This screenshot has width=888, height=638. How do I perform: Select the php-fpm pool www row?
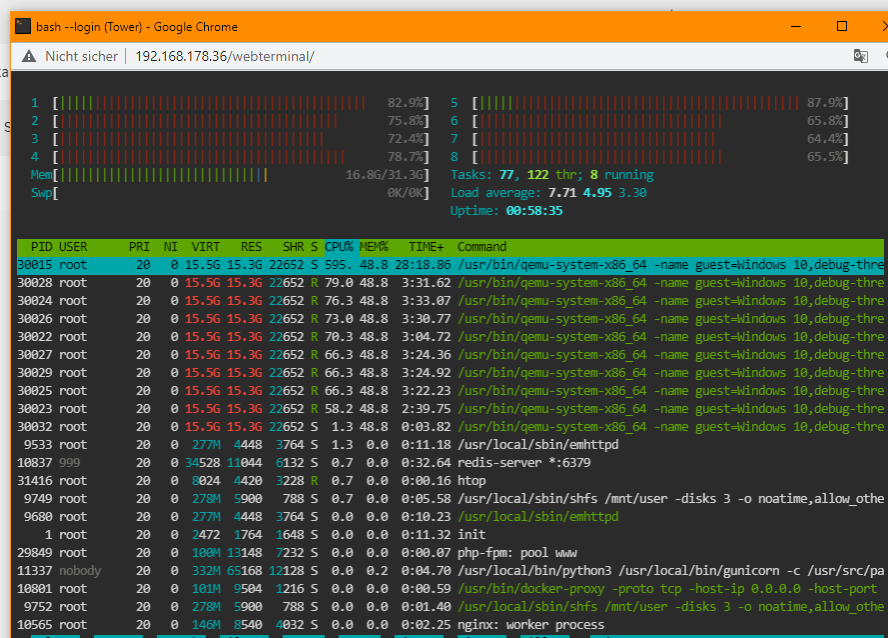click(x=450, y=553)
